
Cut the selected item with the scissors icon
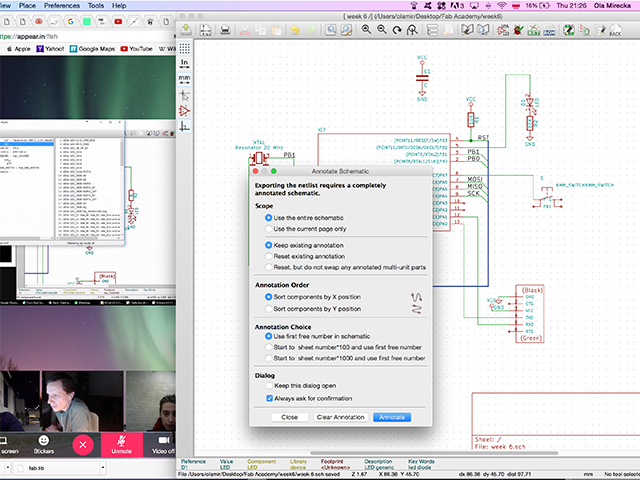coord(245,30)
